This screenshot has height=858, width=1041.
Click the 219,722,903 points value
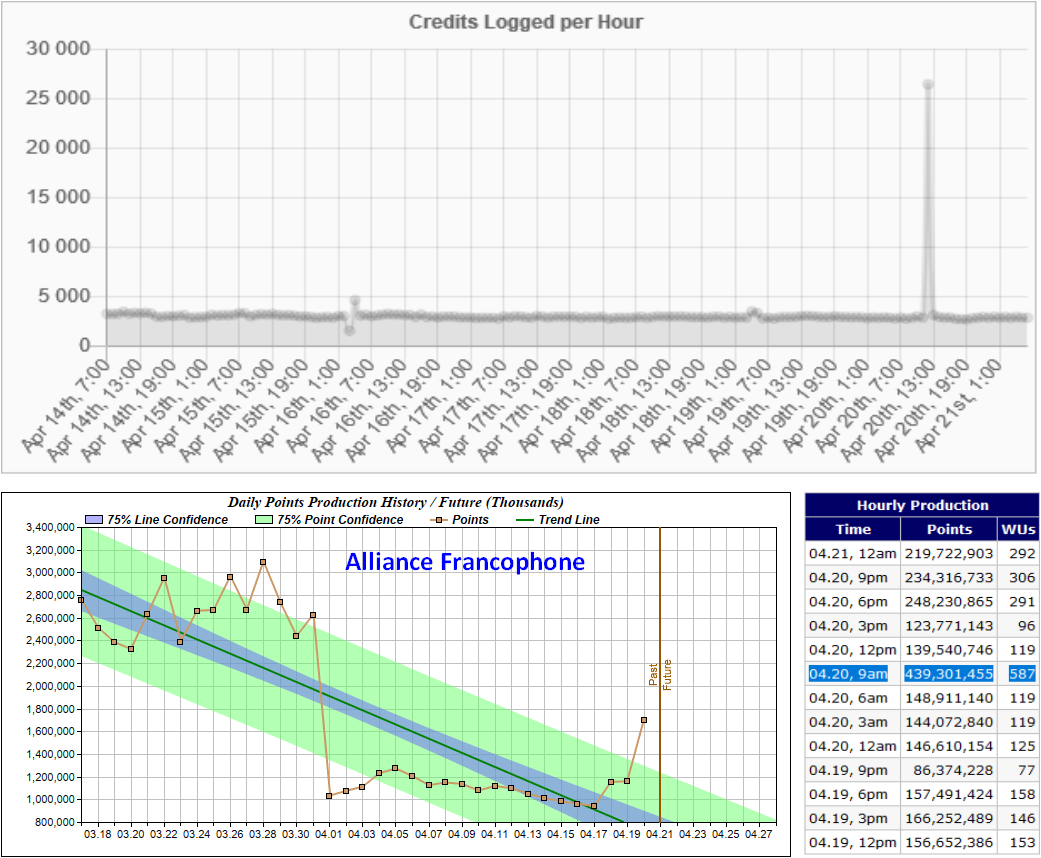click(949, 553)
